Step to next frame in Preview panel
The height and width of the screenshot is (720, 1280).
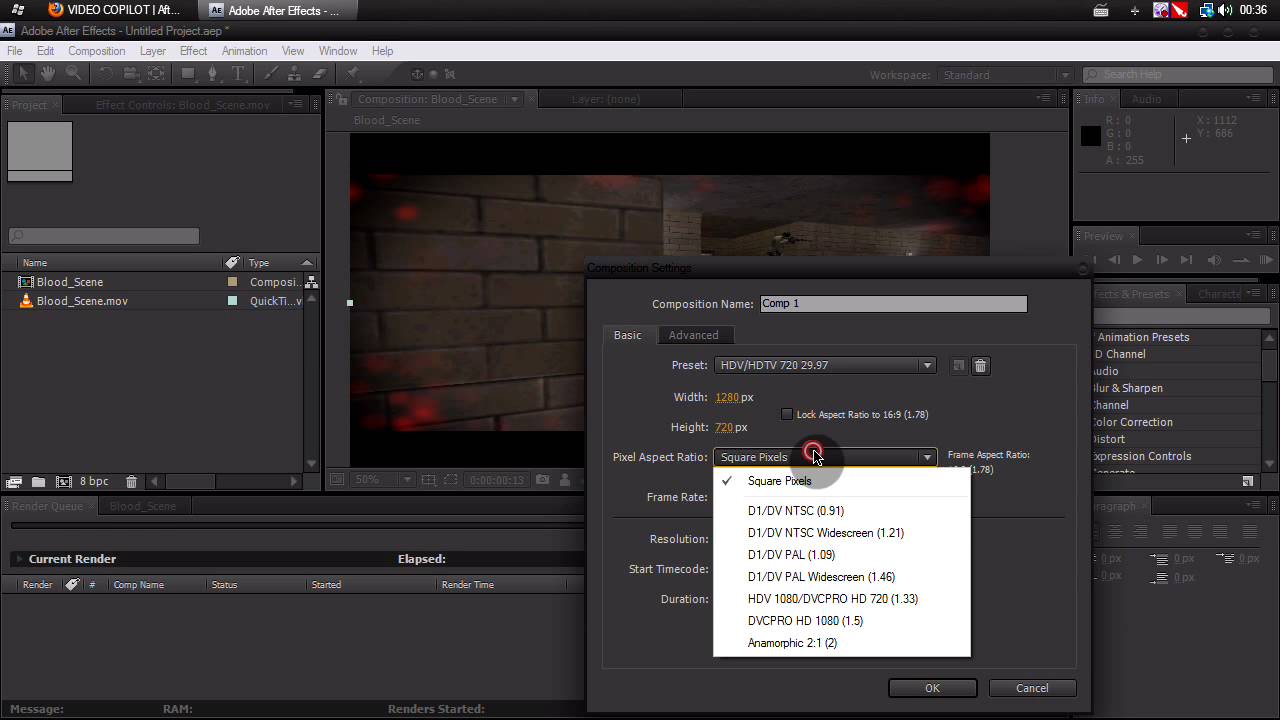tap(1161, 260)
